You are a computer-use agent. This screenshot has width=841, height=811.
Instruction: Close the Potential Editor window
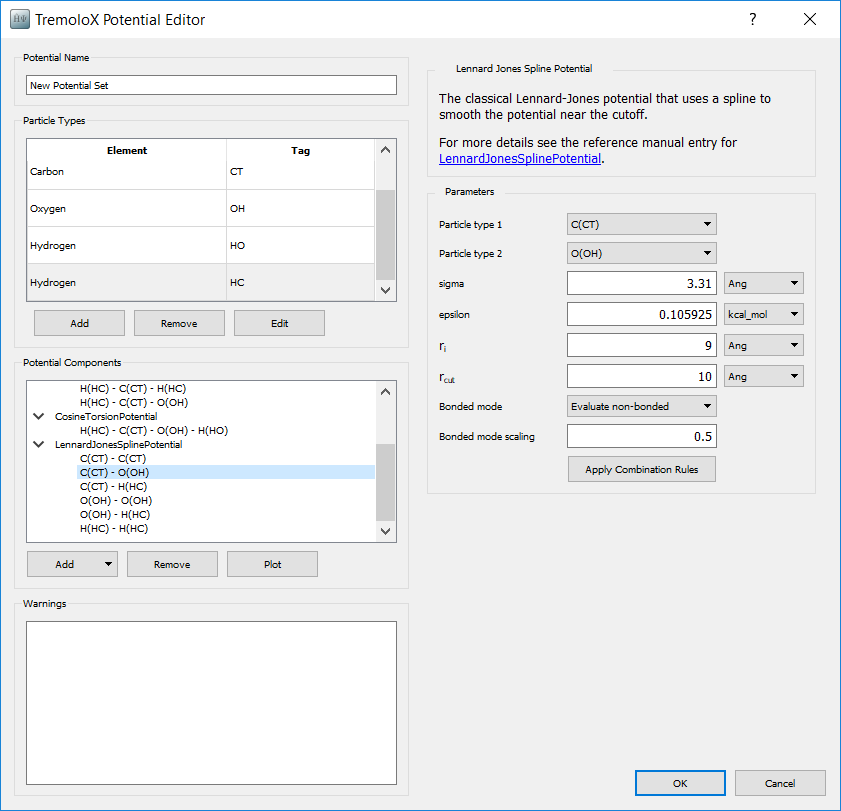coord(810,19)
